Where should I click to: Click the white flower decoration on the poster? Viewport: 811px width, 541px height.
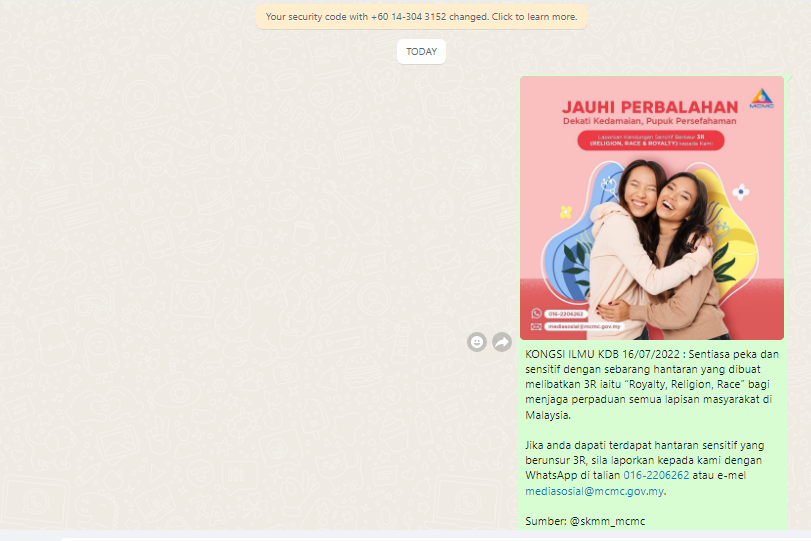(x=740, y=192)
